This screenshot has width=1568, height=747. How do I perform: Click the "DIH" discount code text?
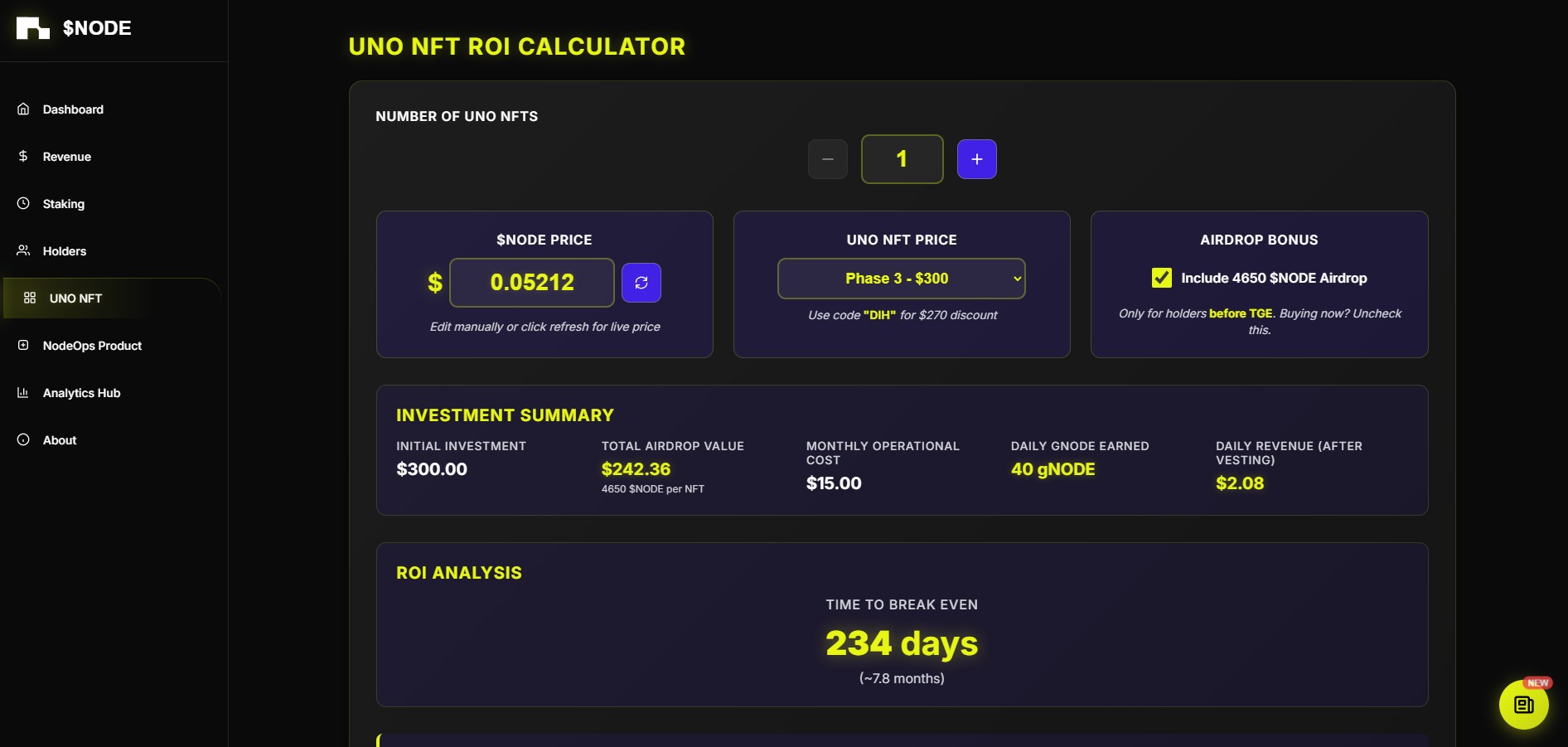879,315
